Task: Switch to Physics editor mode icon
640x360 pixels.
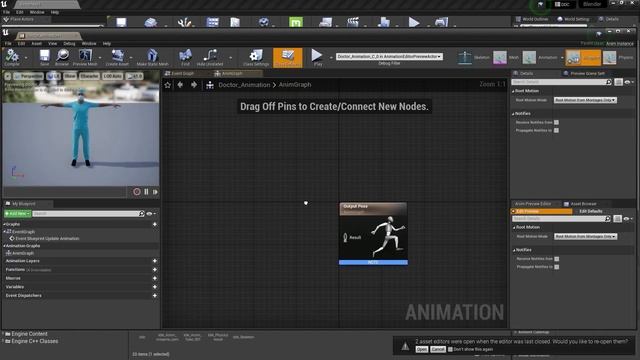Action: coord(609,58)
